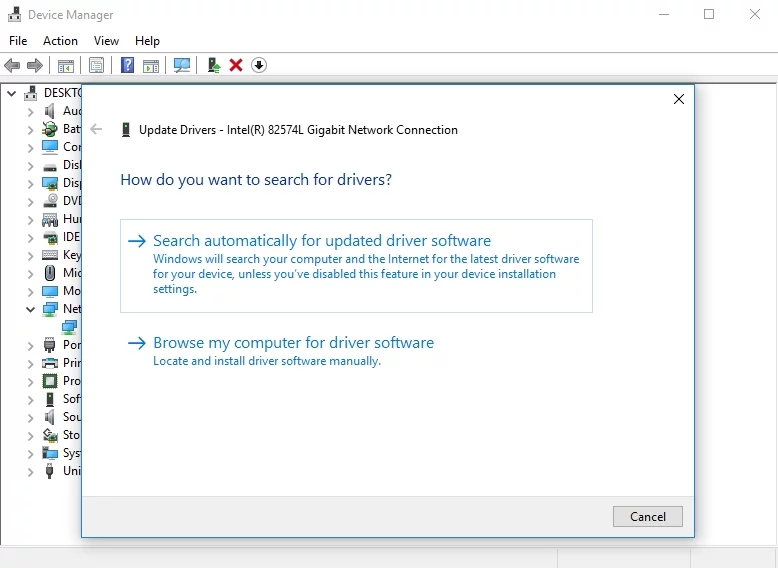Choose Browse my computer for driver software
778x568 pixels.
tap(293, 343)
